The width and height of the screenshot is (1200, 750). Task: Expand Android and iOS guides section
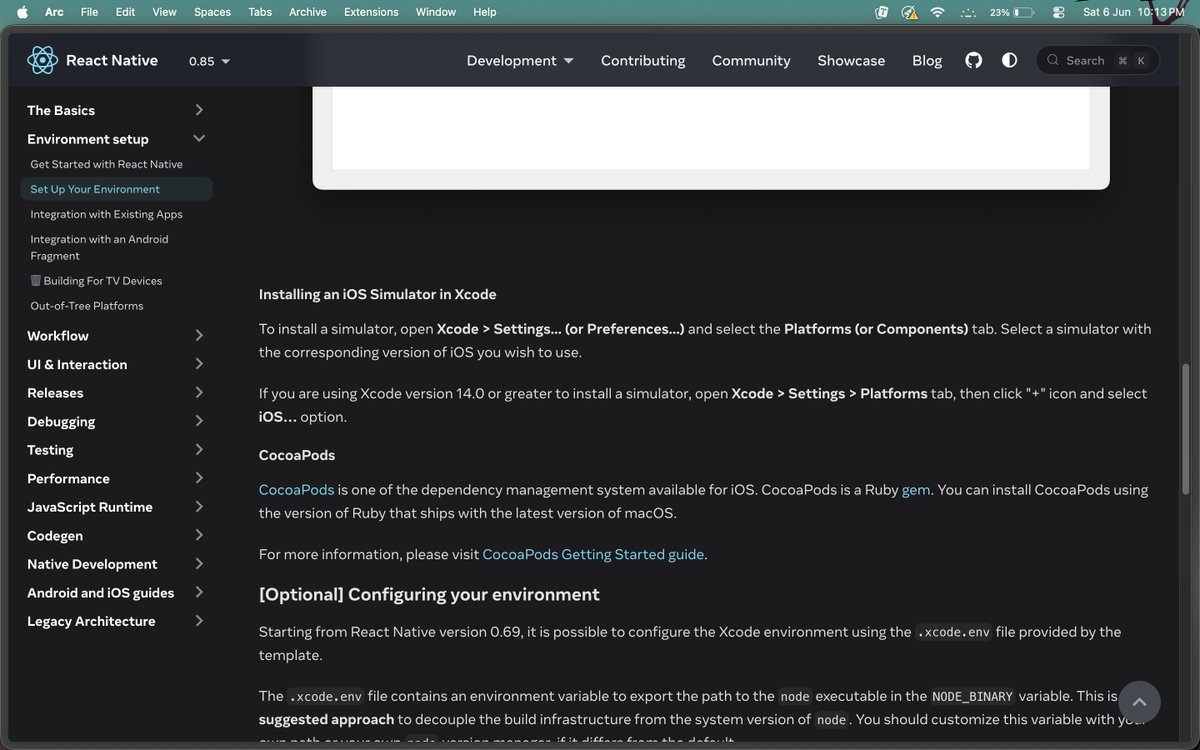[x=116, y=592]
